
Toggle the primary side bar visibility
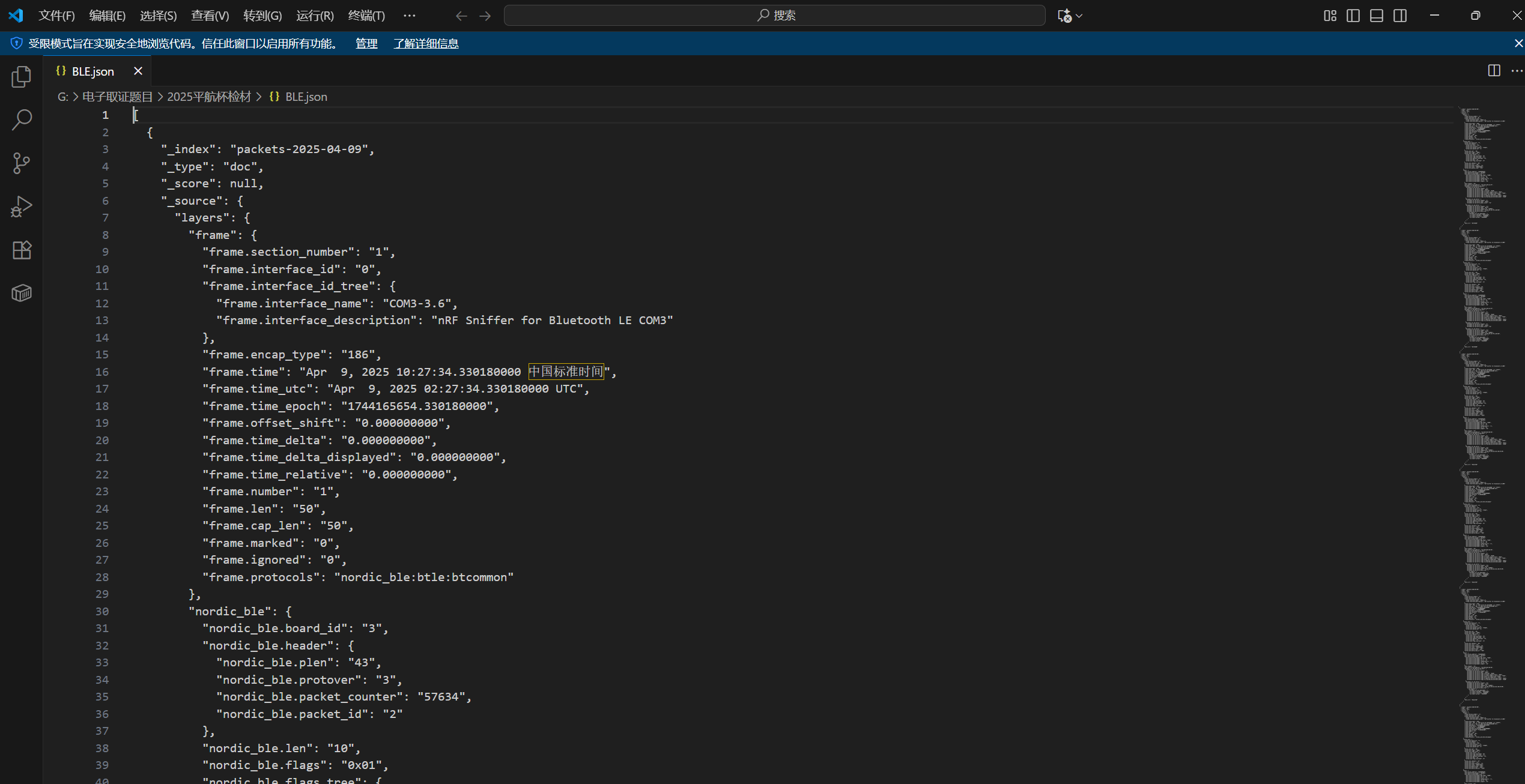[1353, 16]
